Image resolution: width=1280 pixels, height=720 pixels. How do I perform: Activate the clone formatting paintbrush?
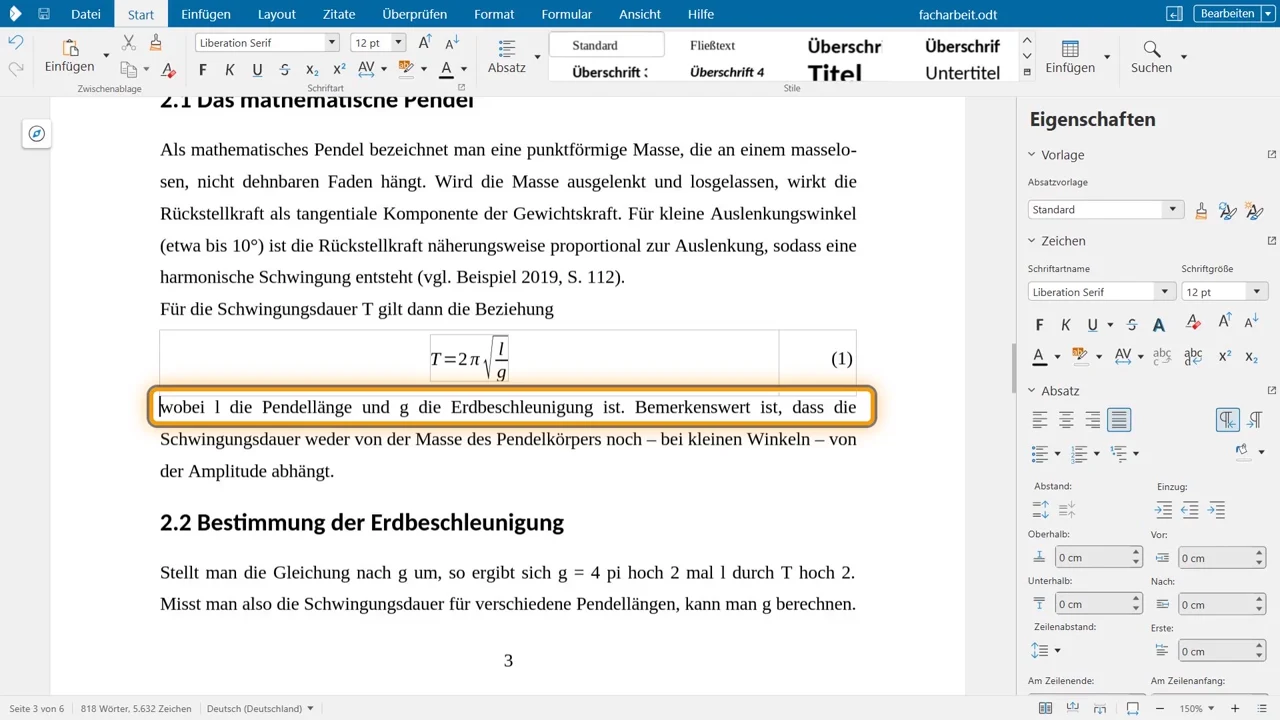[x=155, y=43]
